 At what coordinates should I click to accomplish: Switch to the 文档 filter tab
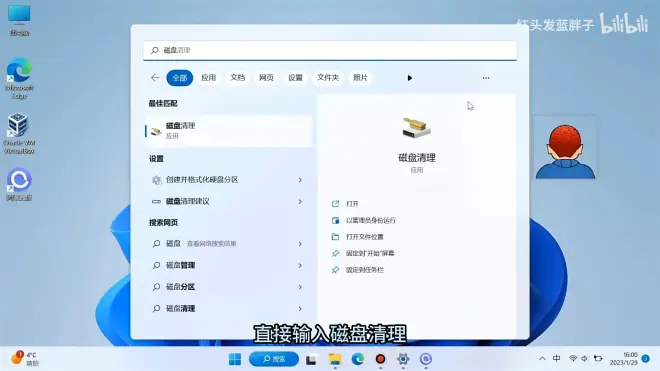tap(237, 77)
